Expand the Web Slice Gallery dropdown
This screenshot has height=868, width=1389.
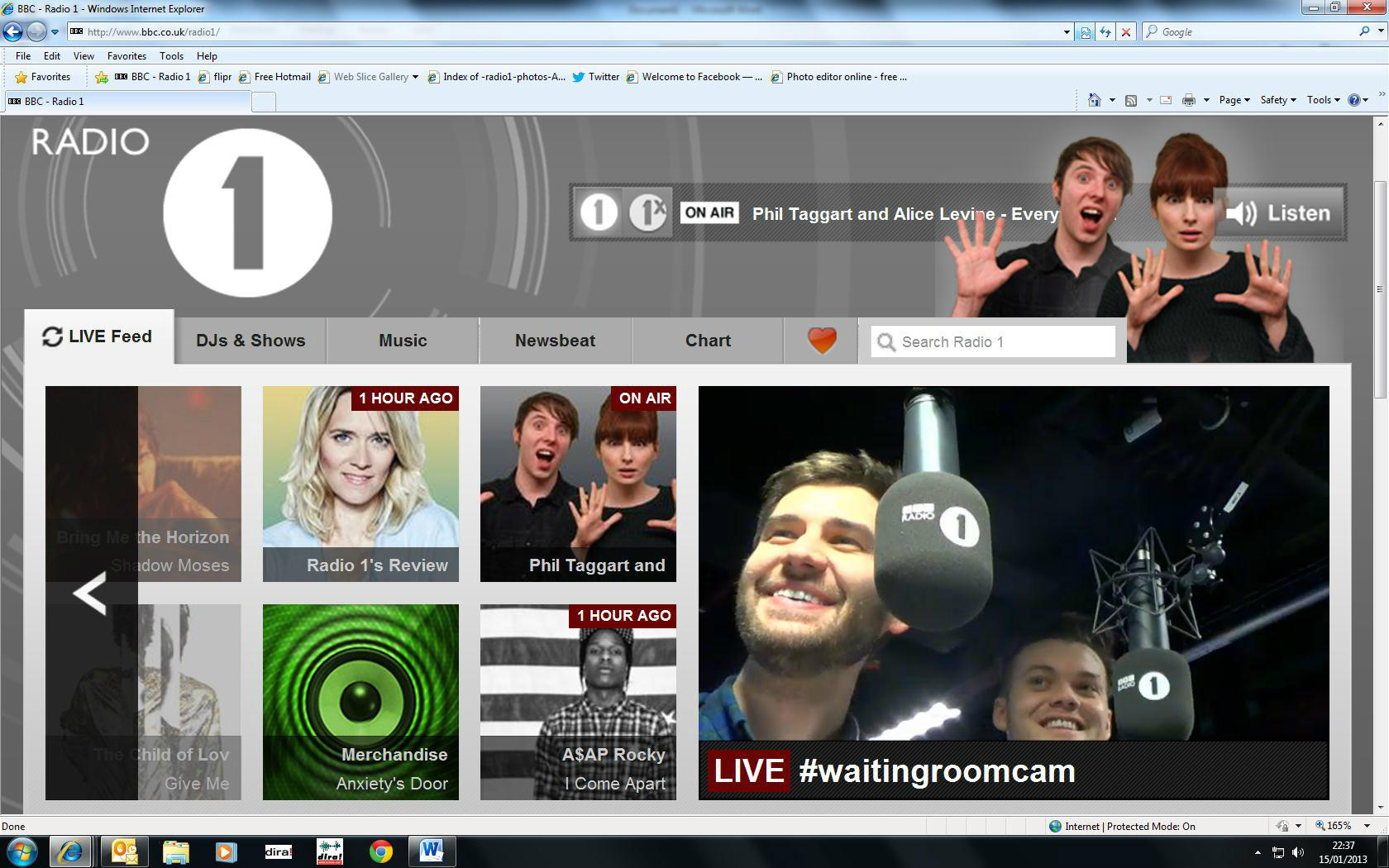[x=415, y=77]
